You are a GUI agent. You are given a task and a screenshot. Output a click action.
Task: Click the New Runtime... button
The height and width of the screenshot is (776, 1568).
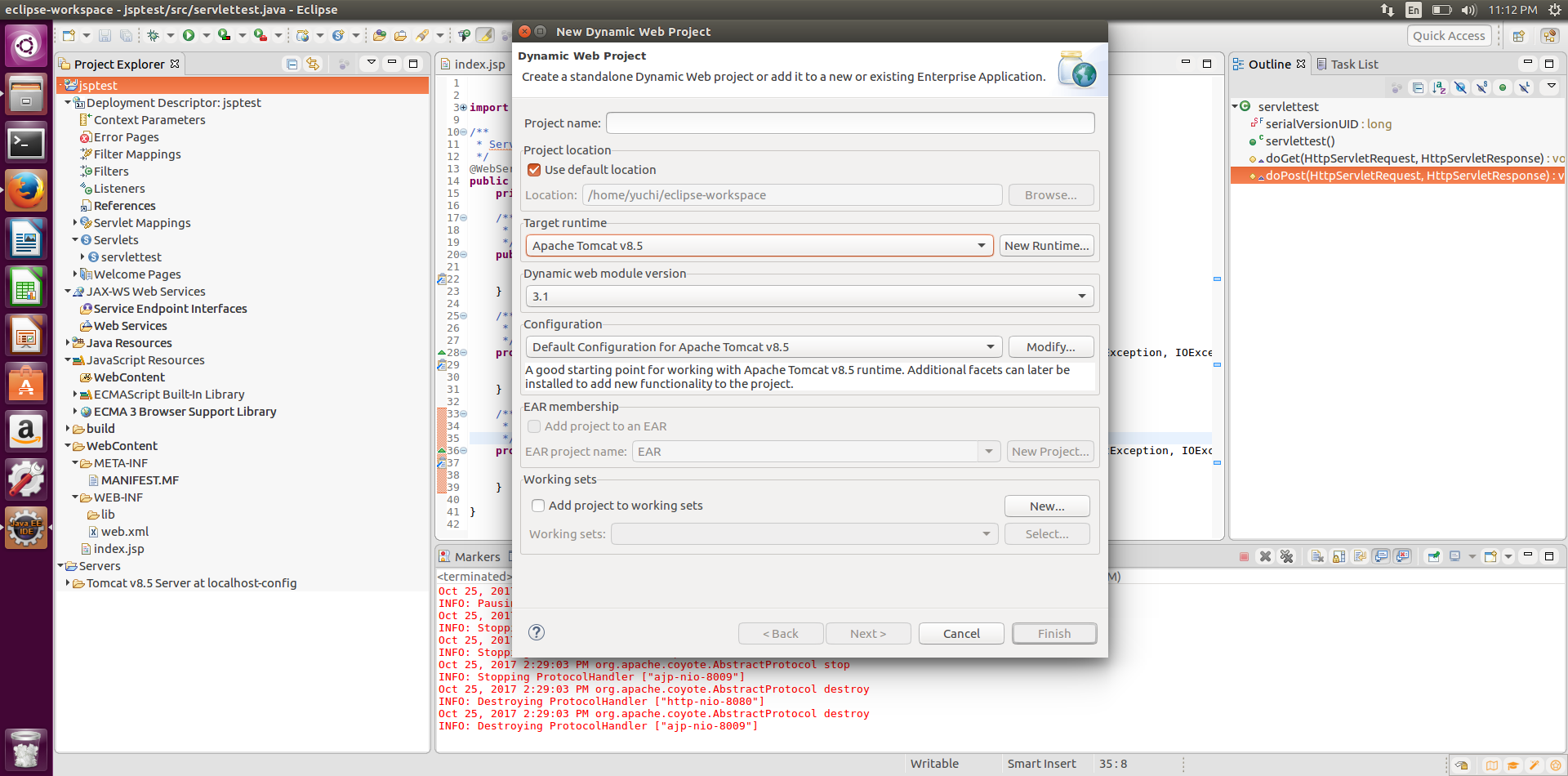(x=1046, y=246)
